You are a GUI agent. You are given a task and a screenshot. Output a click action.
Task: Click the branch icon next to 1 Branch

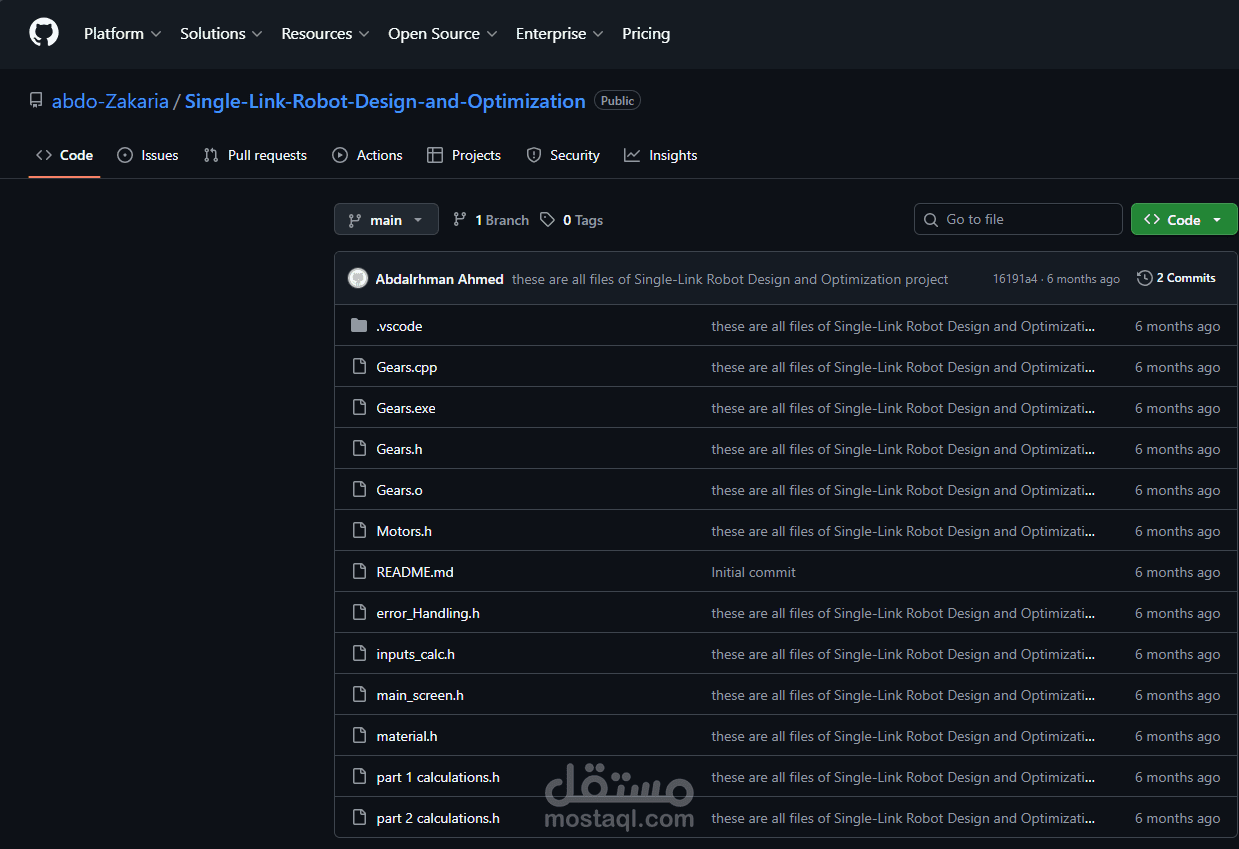pyautogui.click(x=460, y=220)
